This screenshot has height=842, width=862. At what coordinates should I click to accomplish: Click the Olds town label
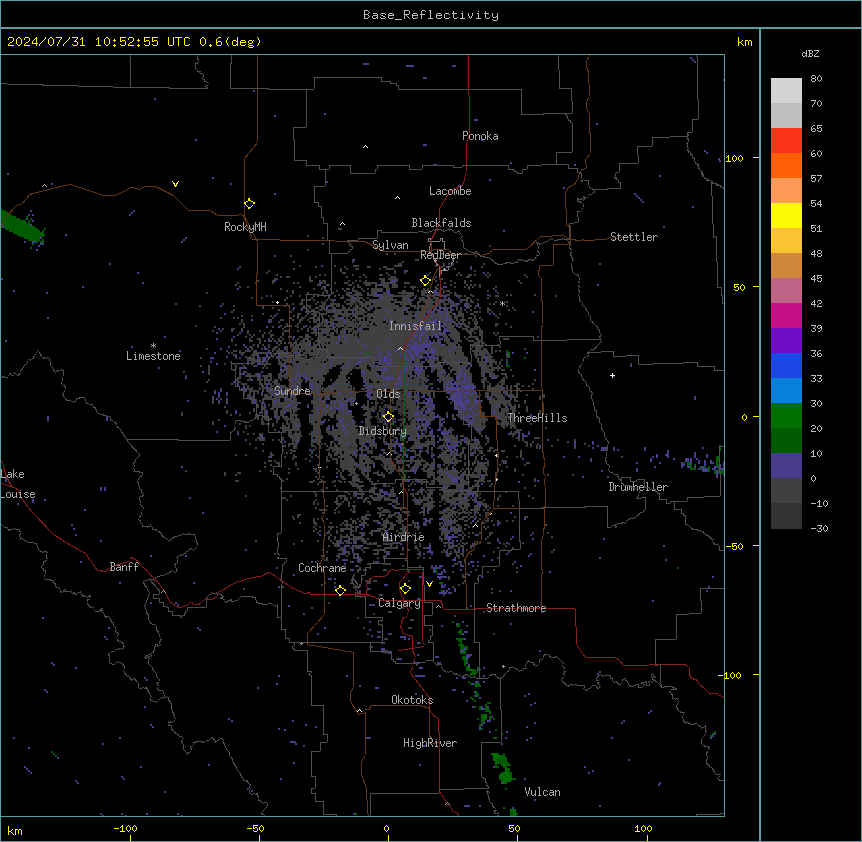tap(388, 394)
